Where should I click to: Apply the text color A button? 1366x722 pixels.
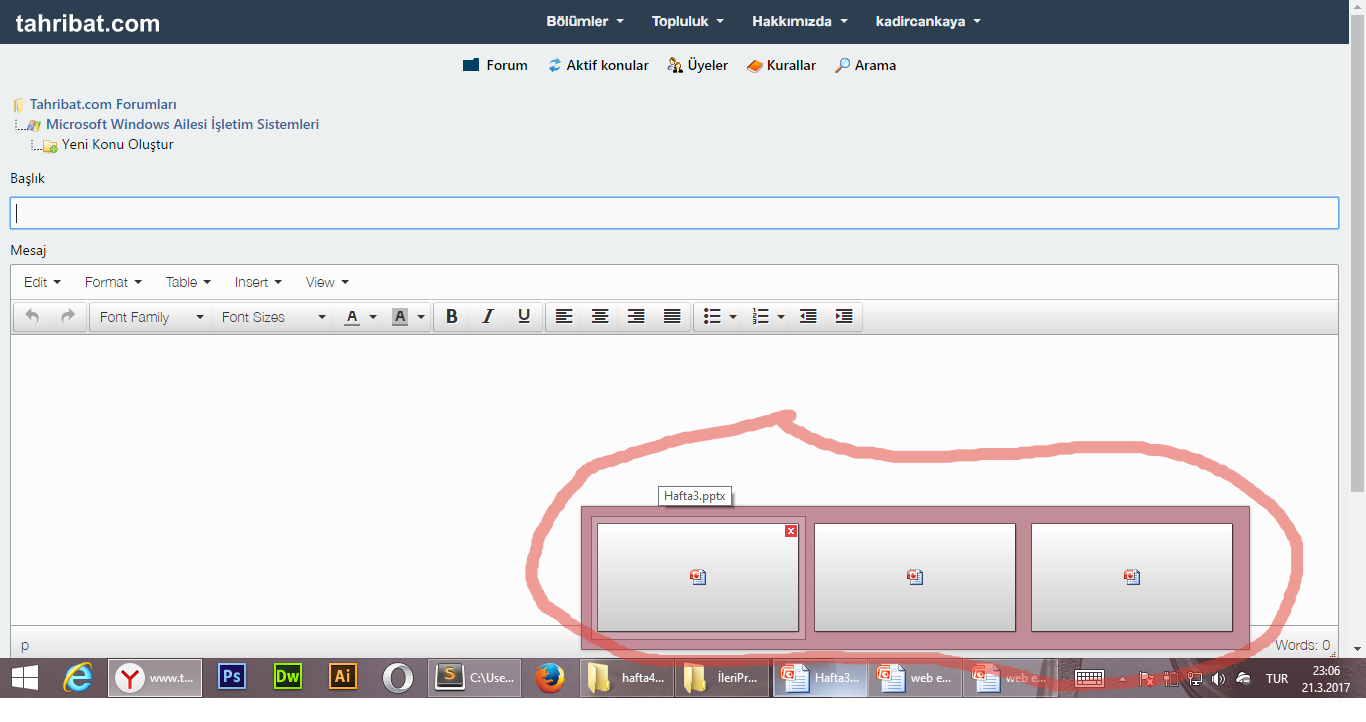coord(352,317)
